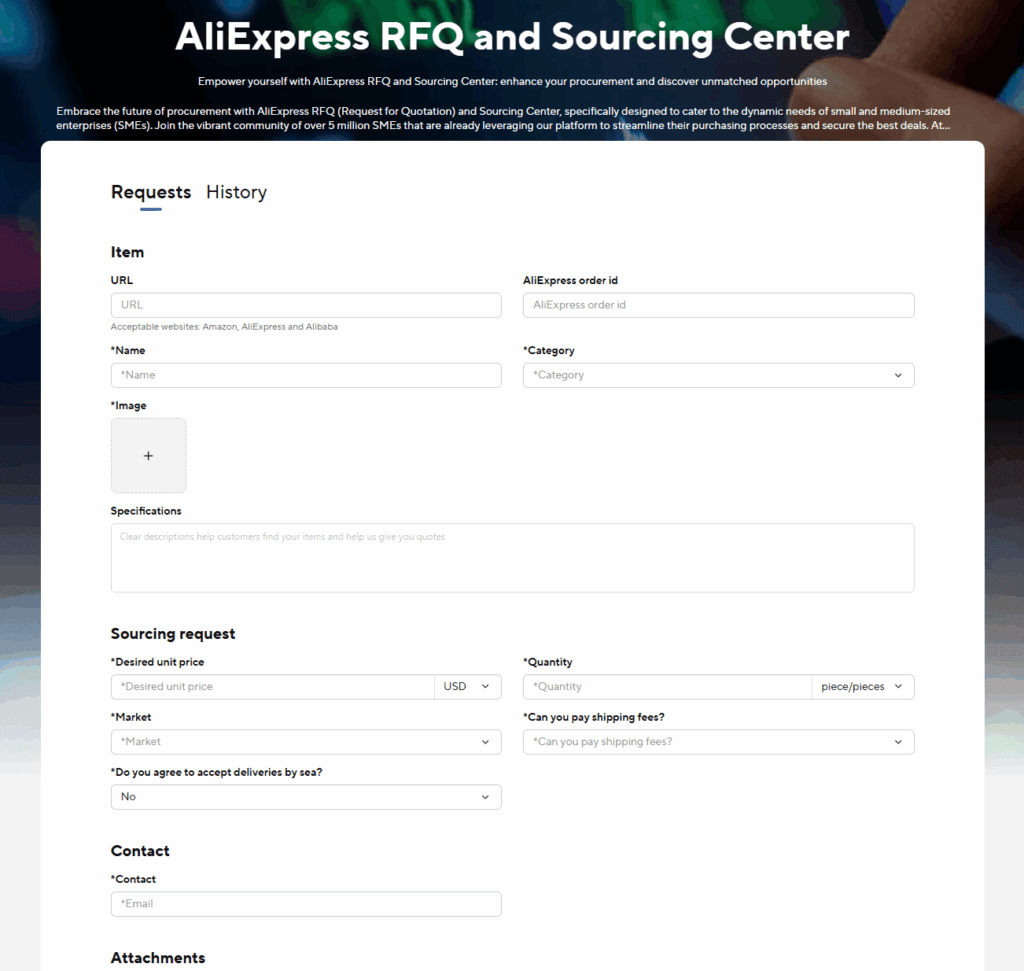Open the Can you pay shipping fees dropdown
Screen dimensions: 1024x971
coord(718,742)
